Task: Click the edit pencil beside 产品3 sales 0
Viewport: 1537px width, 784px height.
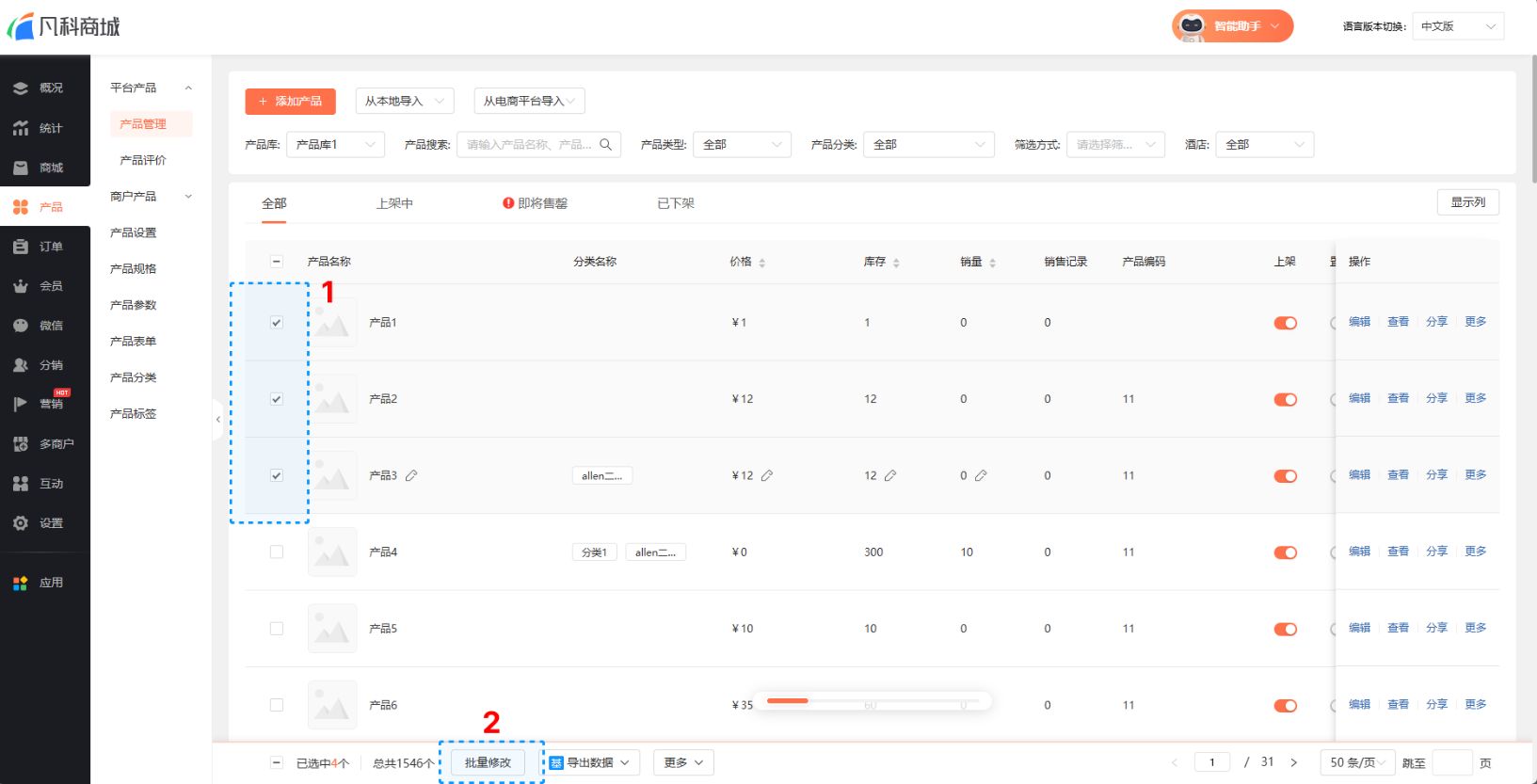Action: [981, 475]
